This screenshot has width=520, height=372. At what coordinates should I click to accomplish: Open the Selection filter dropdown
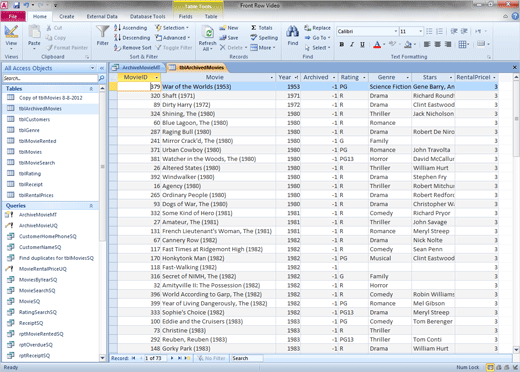[172, 28]
